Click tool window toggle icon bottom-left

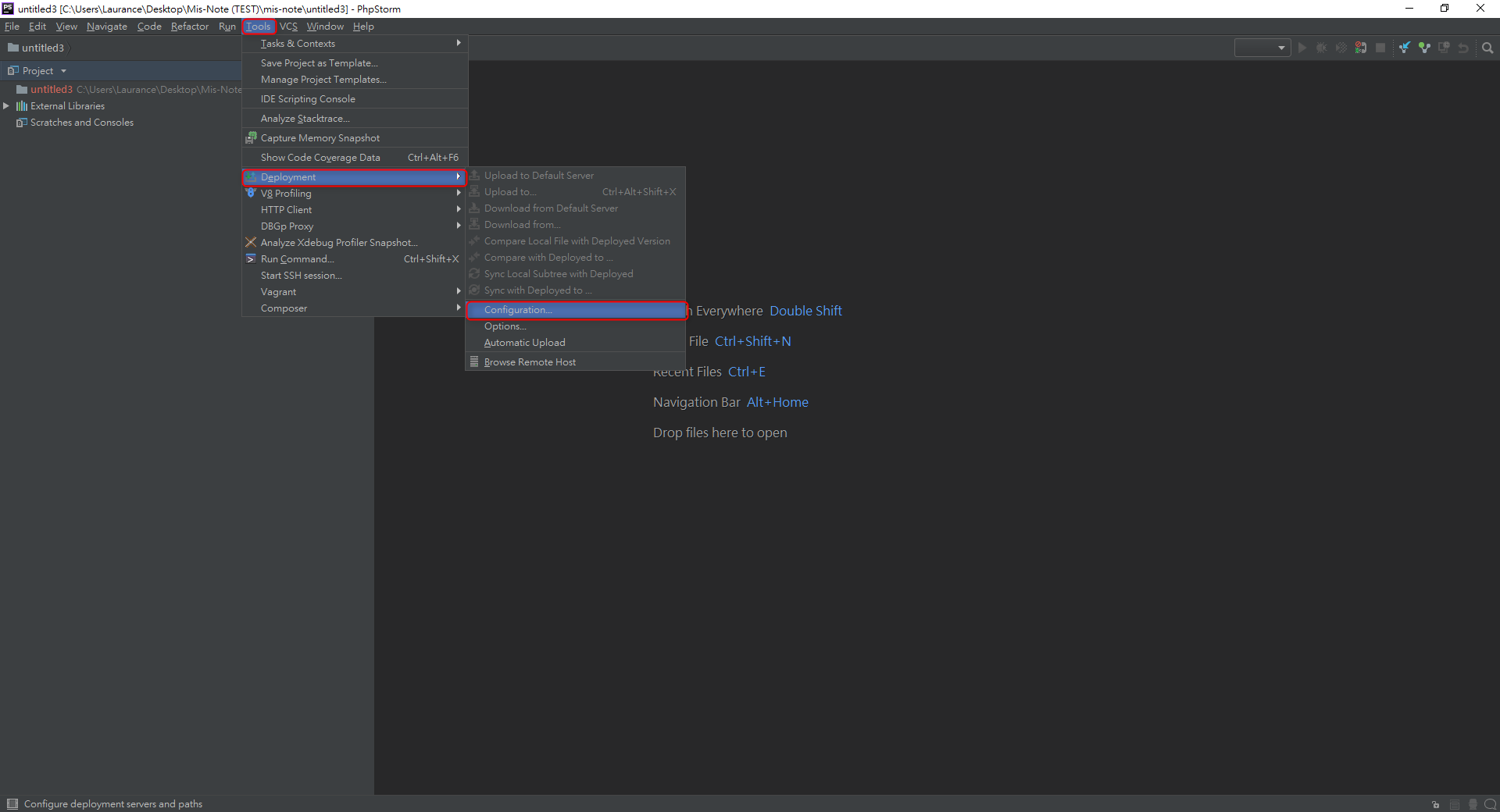pos(12,804)
